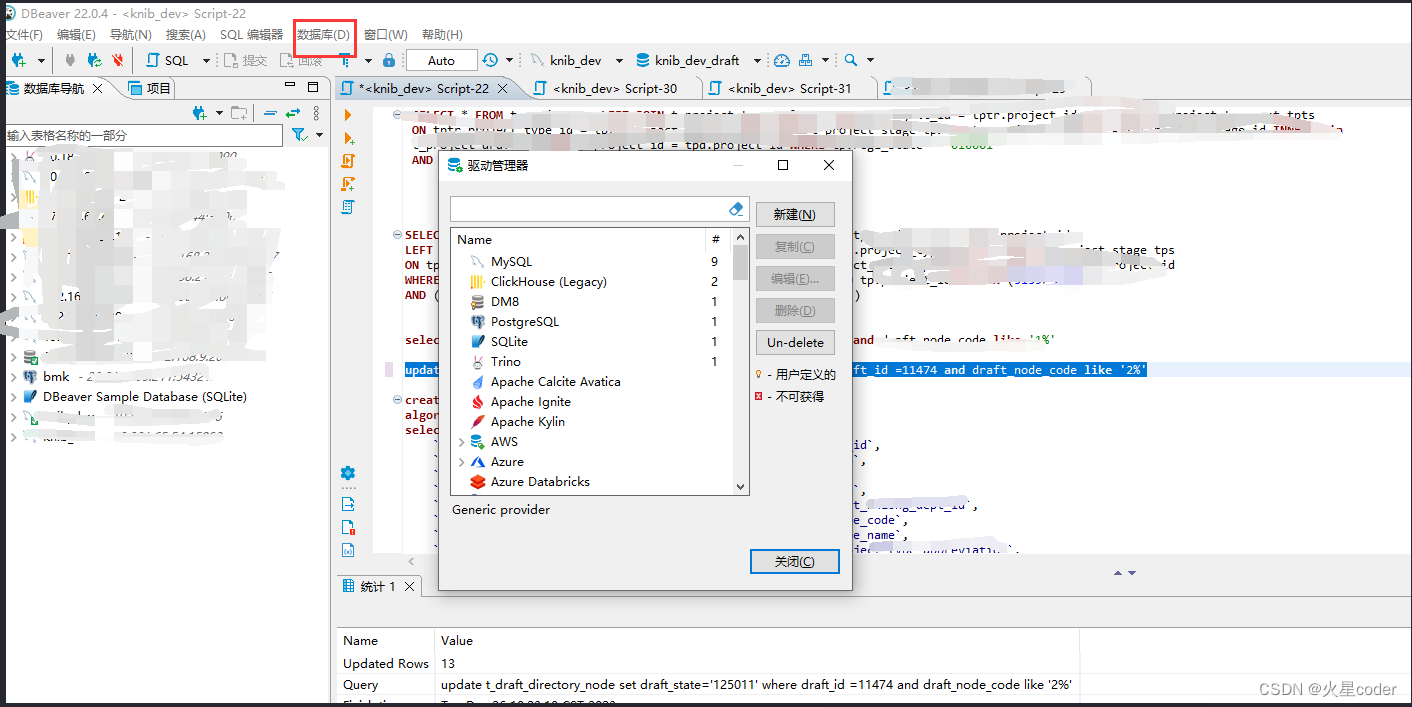Open the SQL button dropdown arrow
The image size is (1412, 707).
206,61
